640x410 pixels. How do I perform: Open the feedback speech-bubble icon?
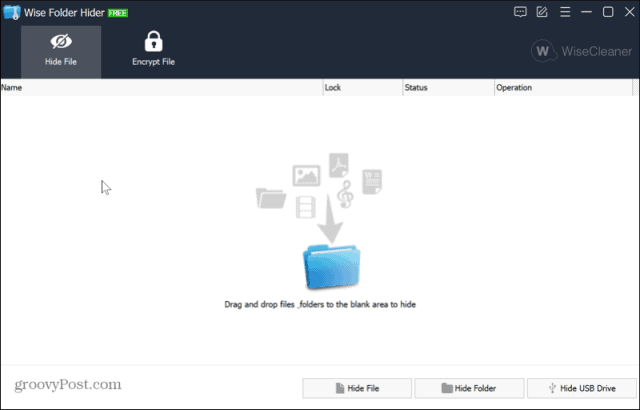520,12
